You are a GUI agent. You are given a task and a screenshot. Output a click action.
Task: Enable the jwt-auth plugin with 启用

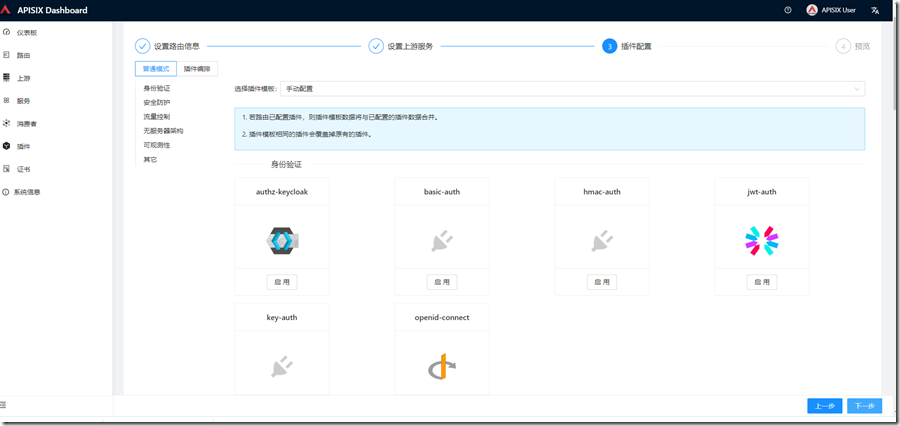[x=762, y=282]
